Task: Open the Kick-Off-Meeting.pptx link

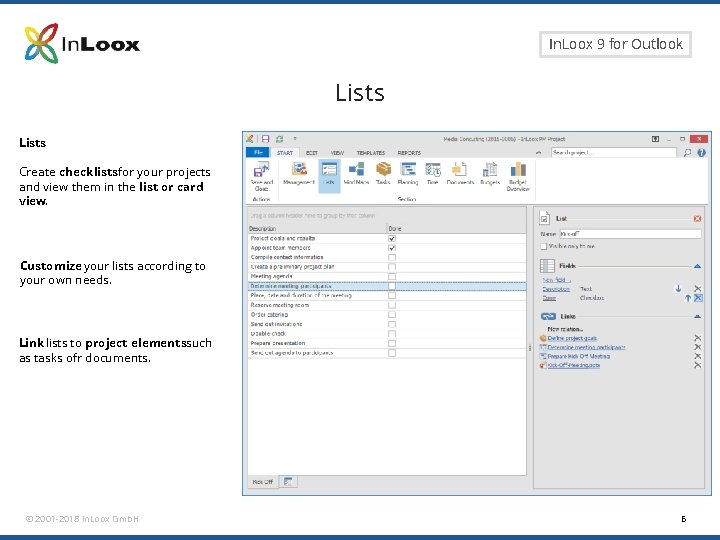Action: pyautogui.click(x=574, y=365)
